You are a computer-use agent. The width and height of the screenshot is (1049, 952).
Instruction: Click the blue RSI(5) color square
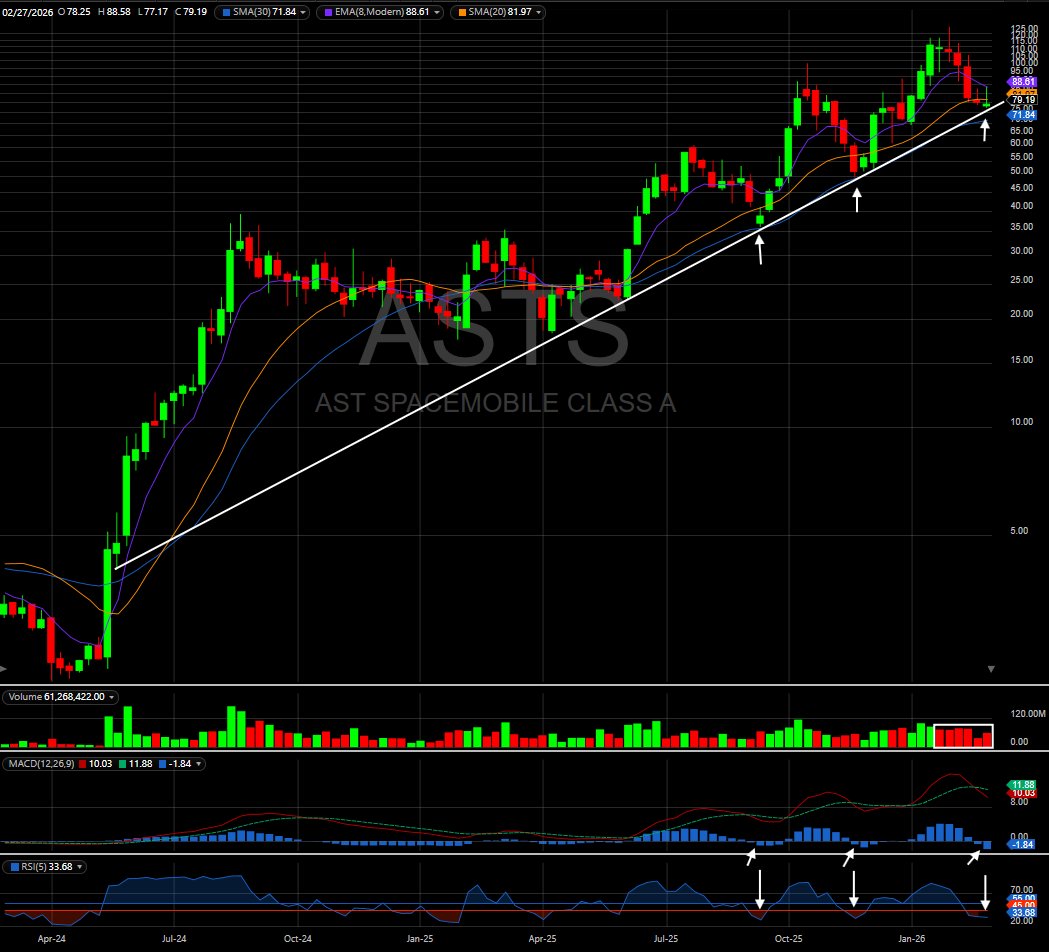click(x=15, y=867)
